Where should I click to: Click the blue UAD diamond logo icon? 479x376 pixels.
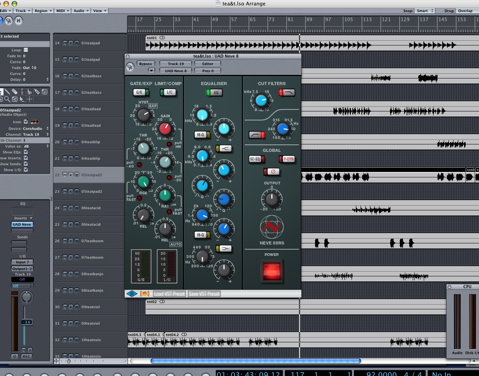click(x=132, y=294)
